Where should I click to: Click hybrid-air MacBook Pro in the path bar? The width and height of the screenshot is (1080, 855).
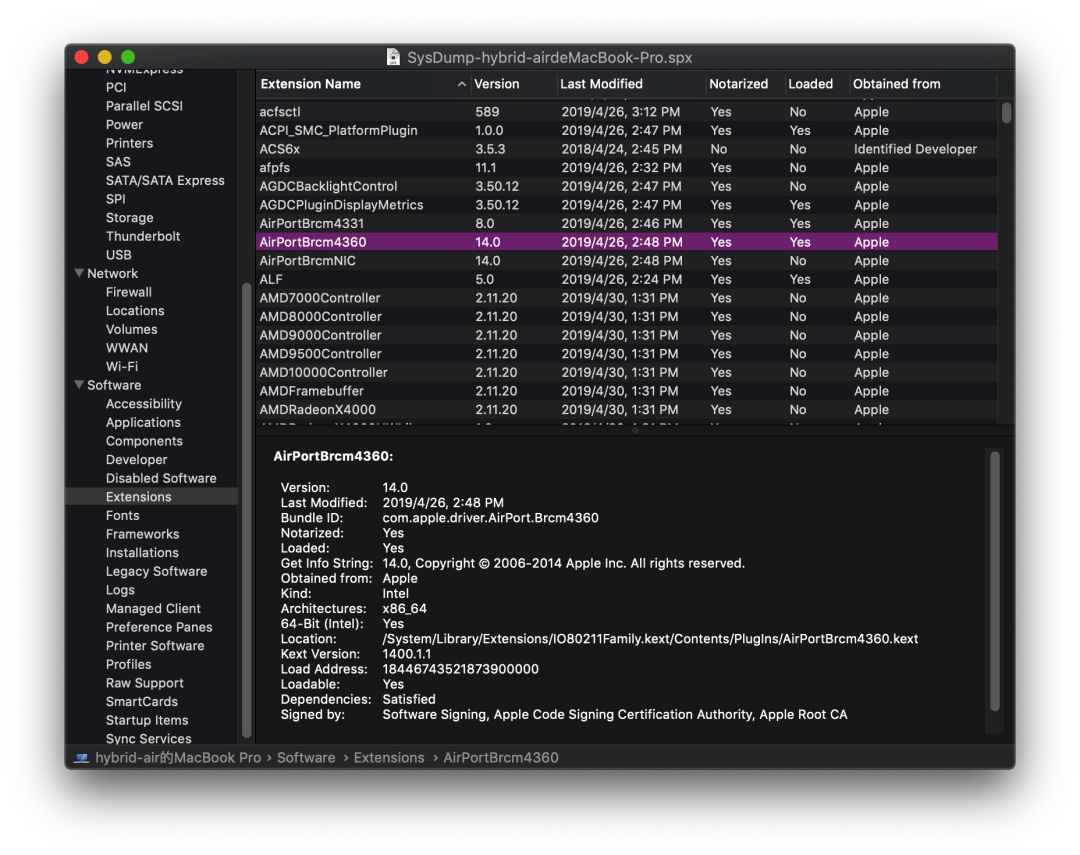(178, 758)
